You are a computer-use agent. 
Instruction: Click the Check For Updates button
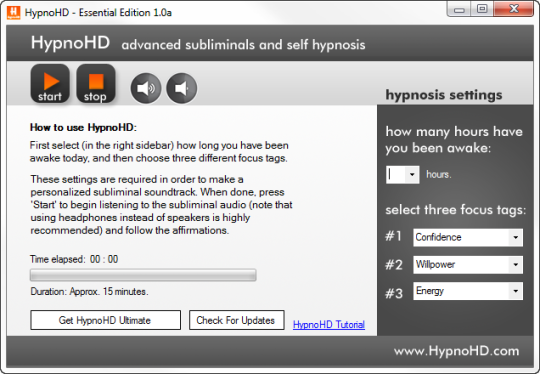coord(237,320)
